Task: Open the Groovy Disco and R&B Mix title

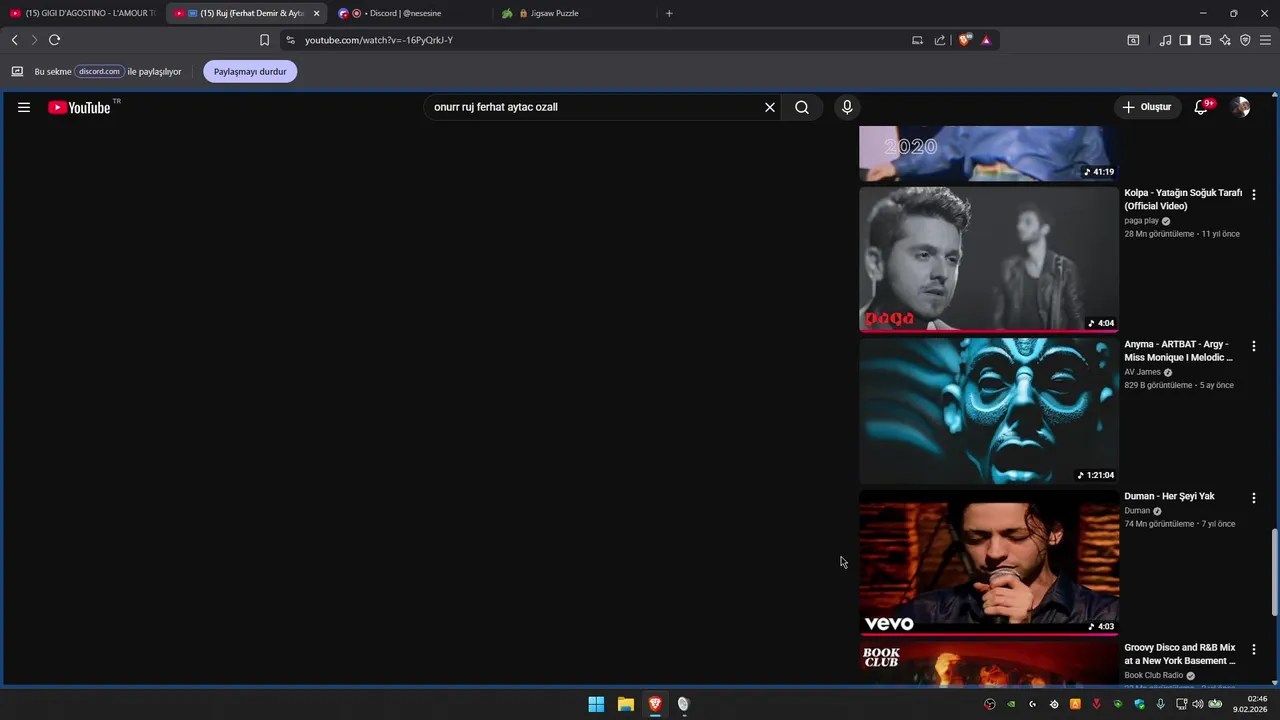Action: (x=1180, y=654)
